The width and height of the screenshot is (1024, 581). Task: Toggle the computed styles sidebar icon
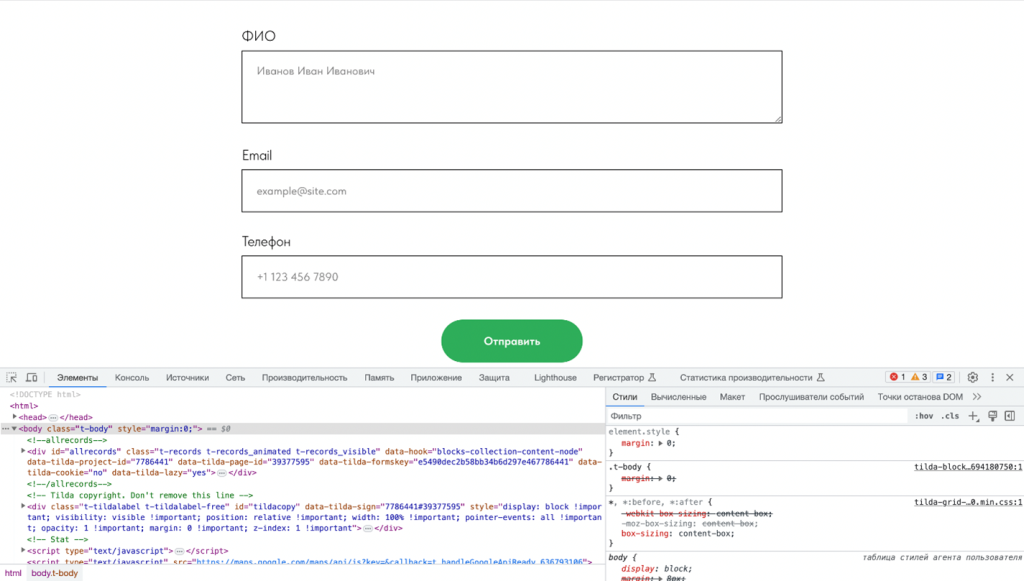tap(1010, 416)
